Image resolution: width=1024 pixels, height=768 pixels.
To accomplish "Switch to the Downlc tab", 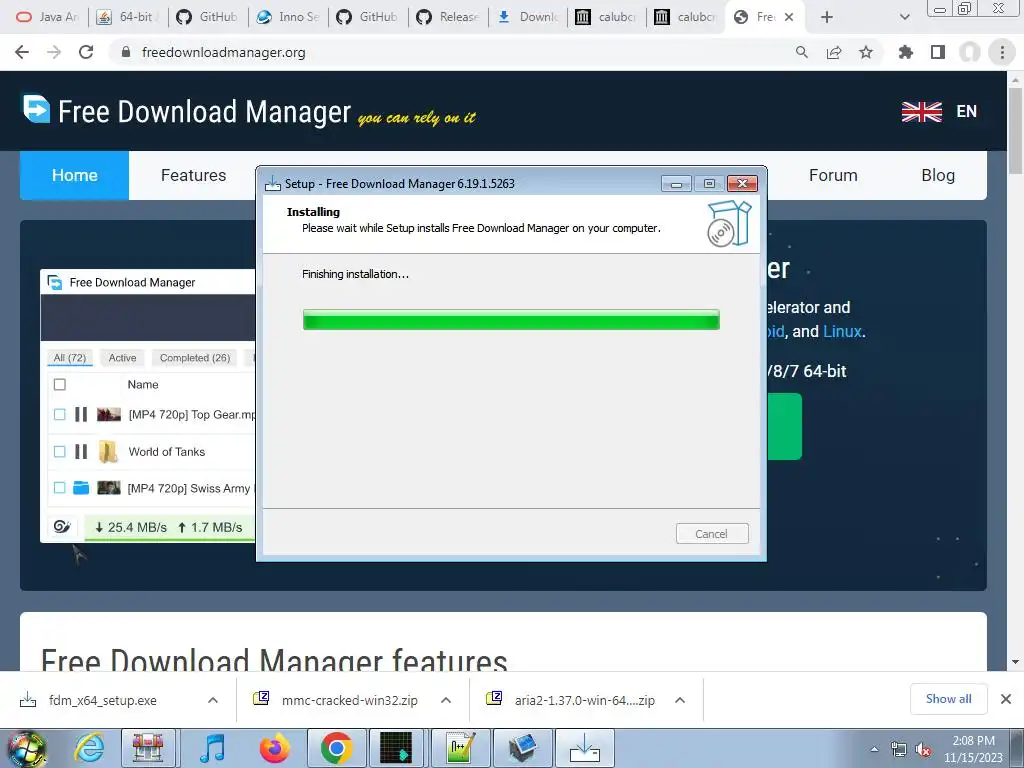I will coord(528,17).
